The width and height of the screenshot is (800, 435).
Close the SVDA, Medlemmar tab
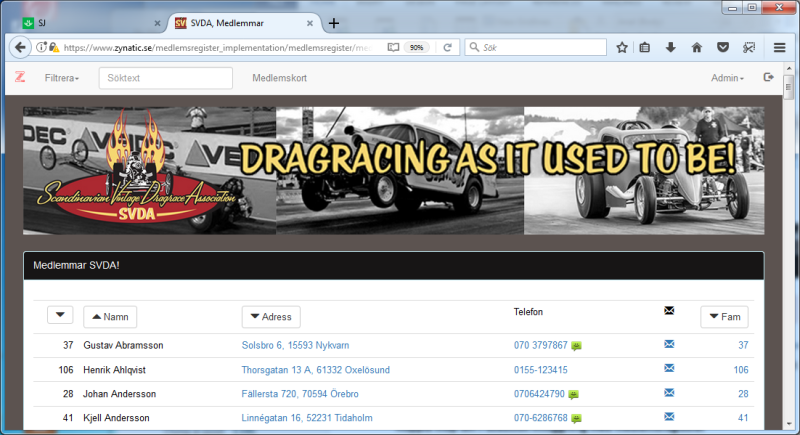point(310,23)
